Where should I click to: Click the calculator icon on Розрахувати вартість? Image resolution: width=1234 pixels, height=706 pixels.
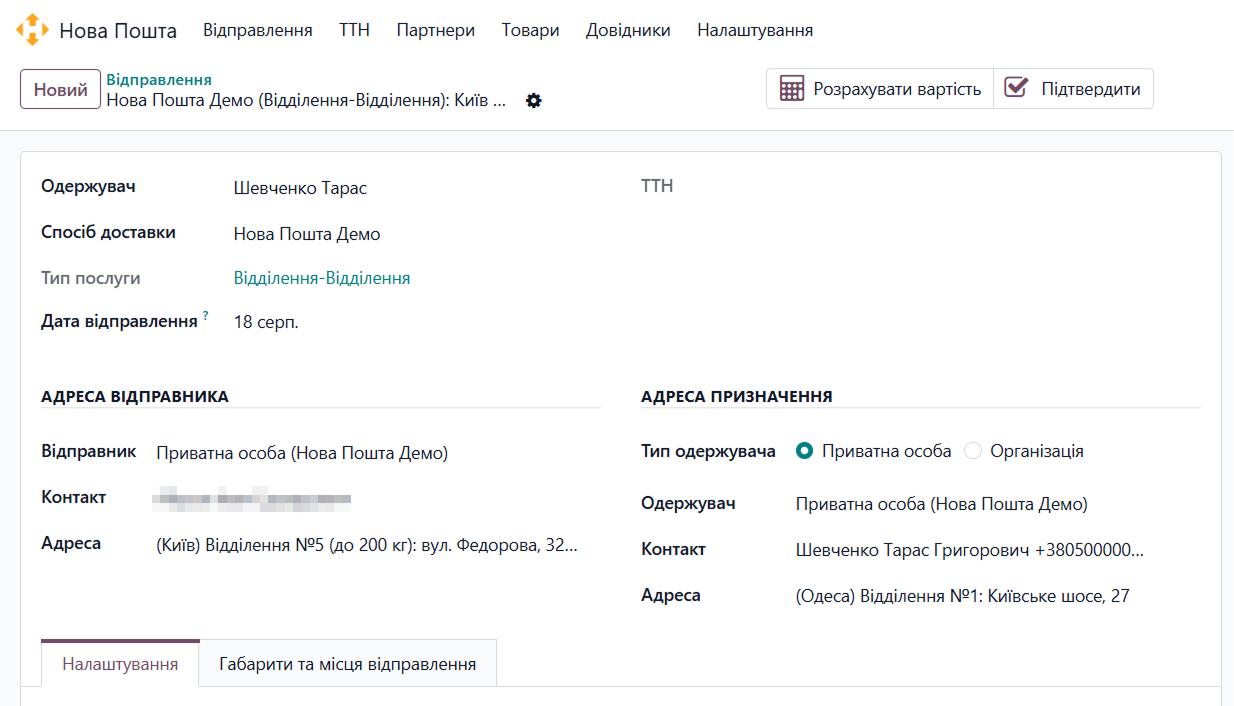pyautogui.click(x=792, y=88)
